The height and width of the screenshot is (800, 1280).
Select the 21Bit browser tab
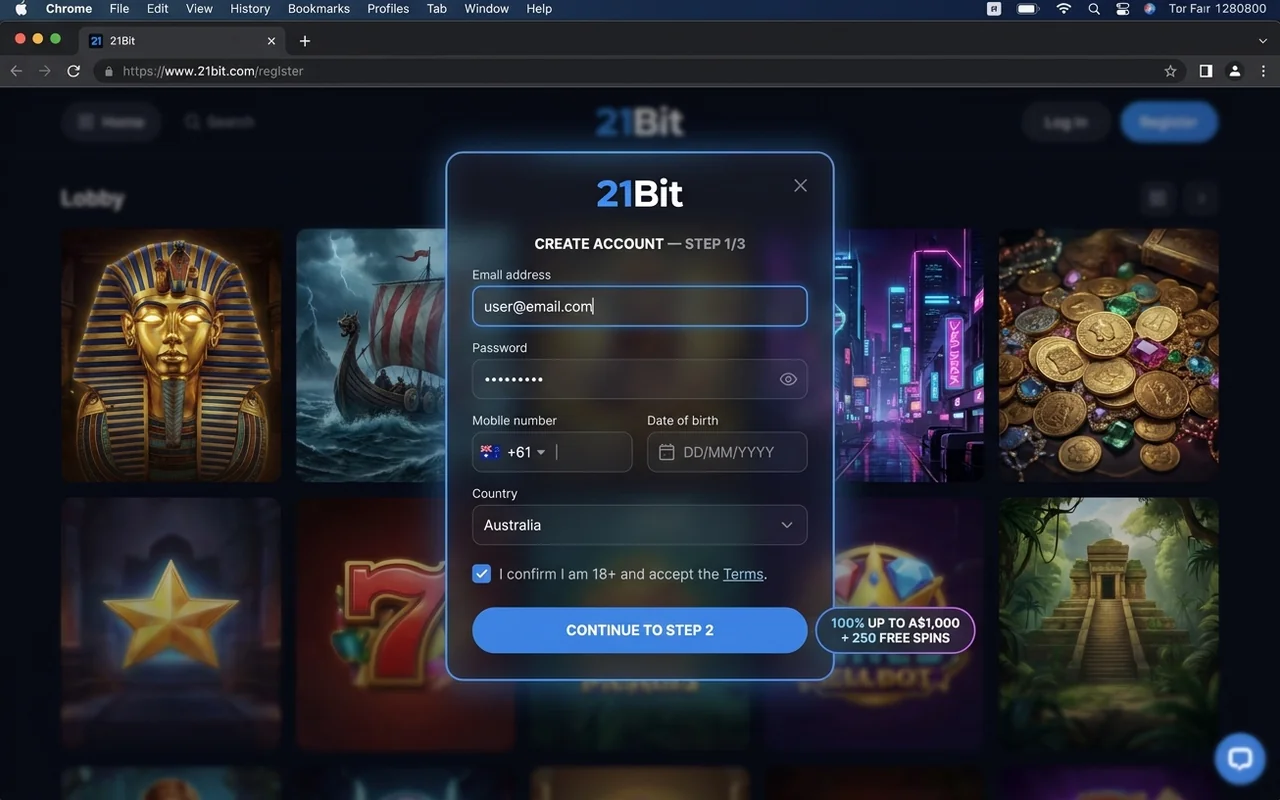coord(182,41)
